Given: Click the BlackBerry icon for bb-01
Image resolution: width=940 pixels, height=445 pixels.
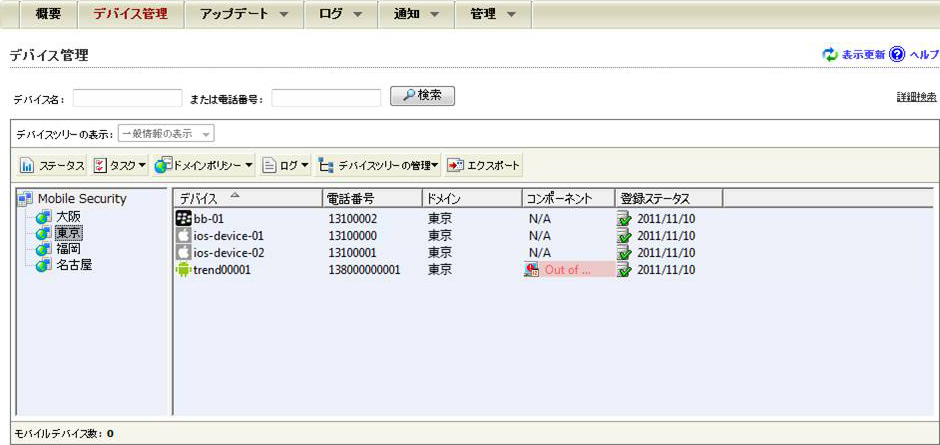Looking at the screenshot, I should pyautogui.click(x=183, y=219).
